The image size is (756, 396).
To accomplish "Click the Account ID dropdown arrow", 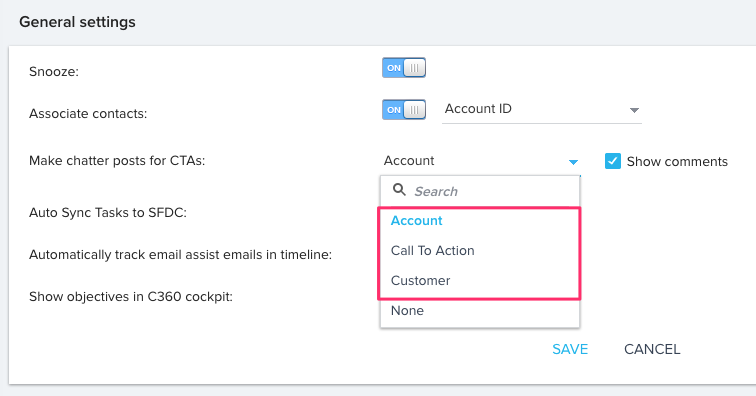I will (634, 110).
